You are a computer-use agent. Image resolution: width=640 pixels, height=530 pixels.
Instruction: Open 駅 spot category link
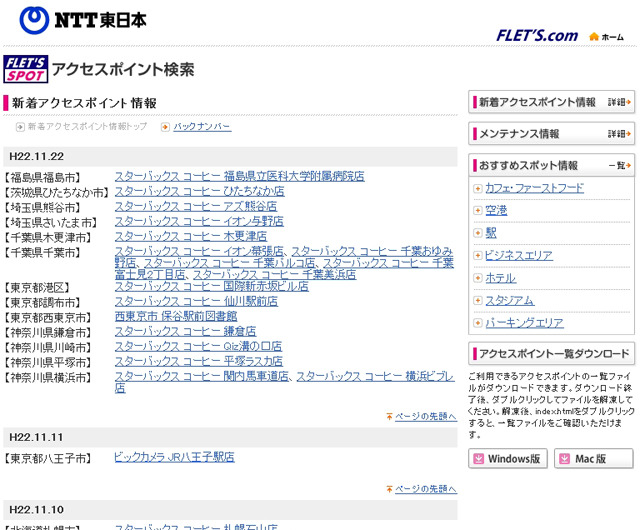(491, 233)
